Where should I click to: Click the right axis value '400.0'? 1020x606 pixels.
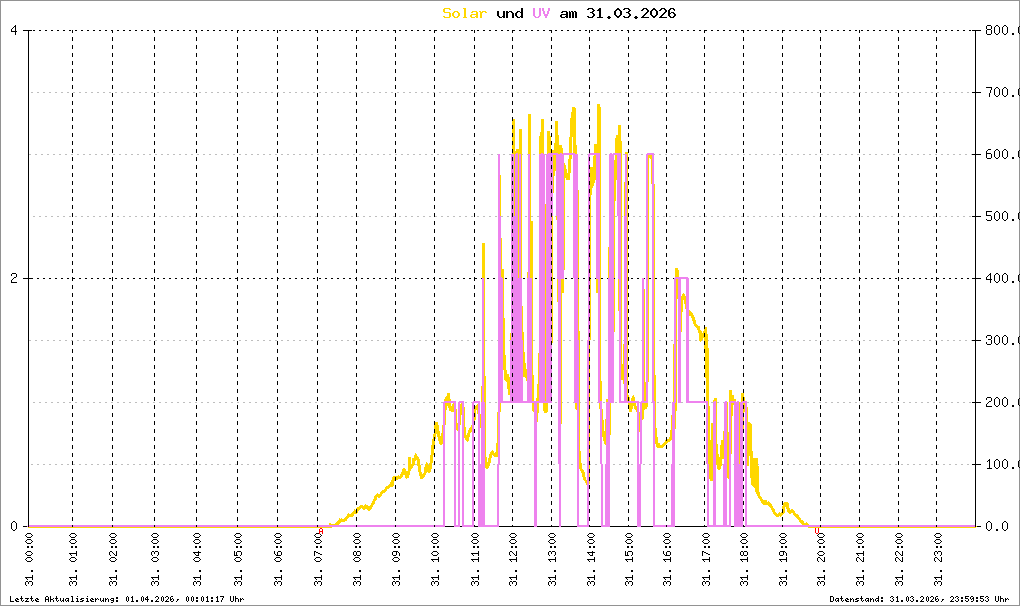pos(1002,278)
